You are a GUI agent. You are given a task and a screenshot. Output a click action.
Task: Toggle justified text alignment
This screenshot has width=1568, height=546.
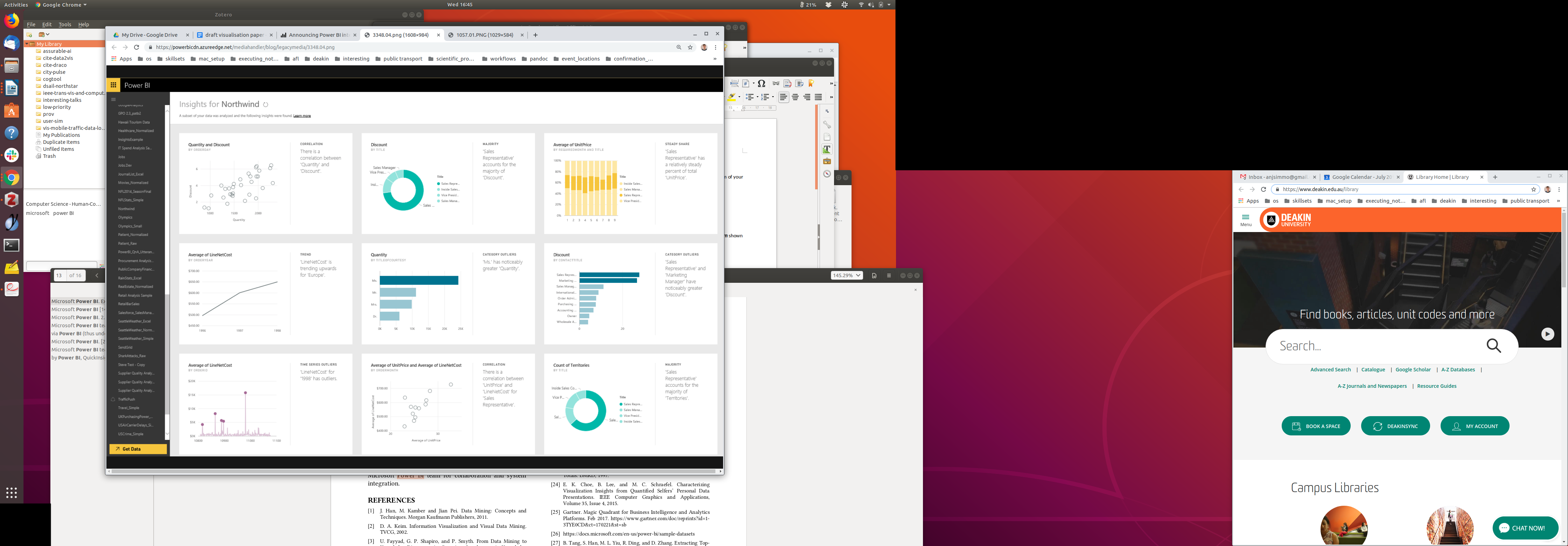pyautogui.click(x=818, y=97)
